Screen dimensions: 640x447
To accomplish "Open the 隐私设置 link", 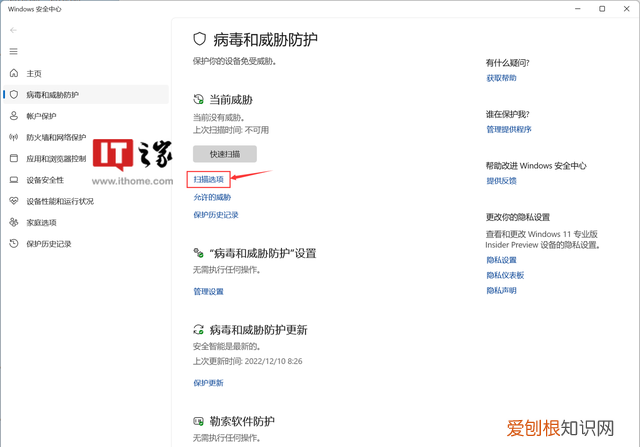I will tap(502, 260).
